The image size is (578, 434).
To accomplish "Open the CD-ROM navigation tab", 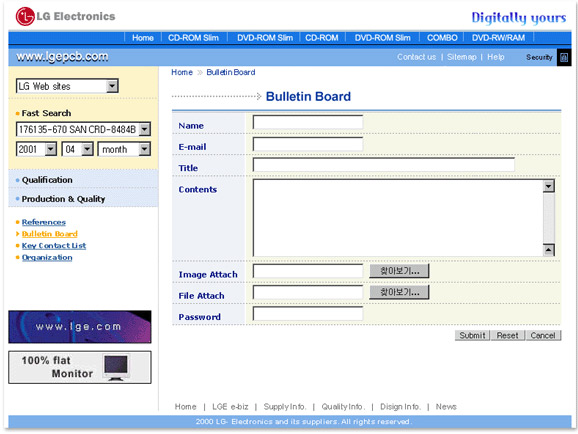I will [x=321, y=38].
